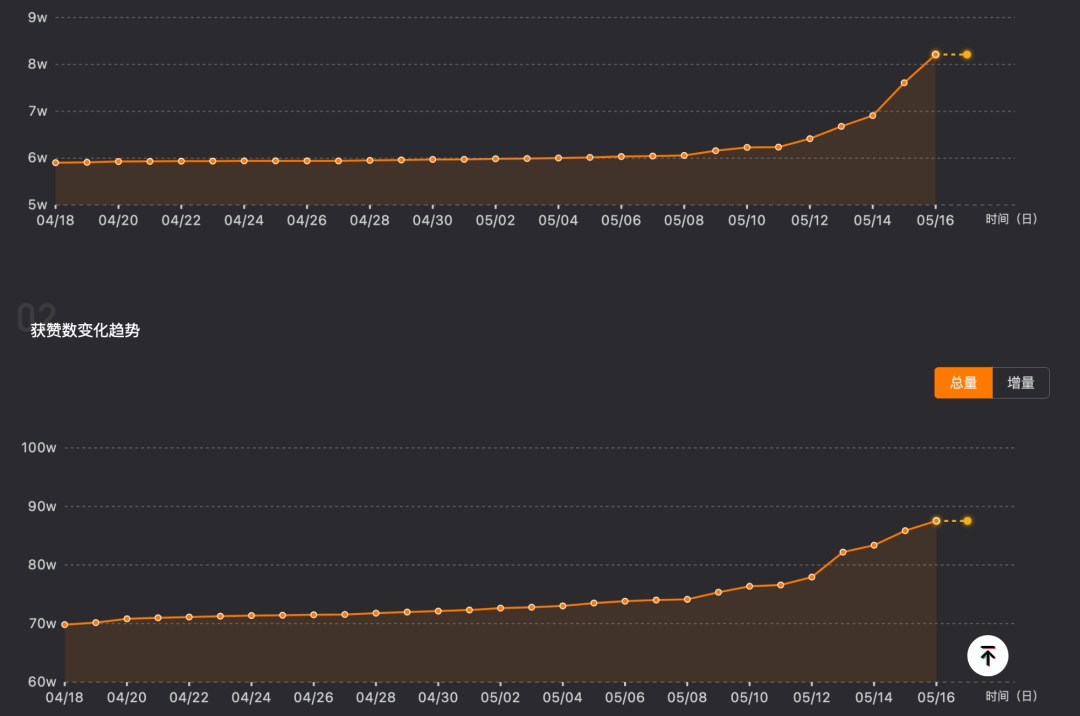Click the final dashed-line endpoint on upper chart
This screenshot has width=1080, height=716.
pyautogui.click(x=967, y=54)
